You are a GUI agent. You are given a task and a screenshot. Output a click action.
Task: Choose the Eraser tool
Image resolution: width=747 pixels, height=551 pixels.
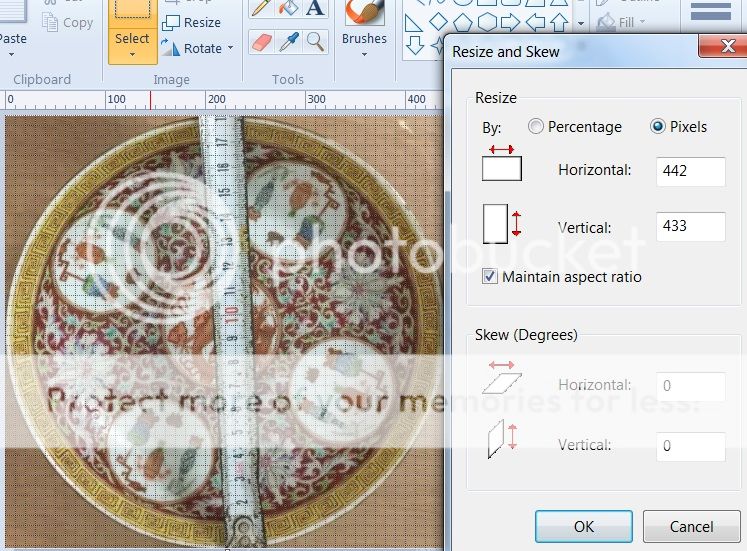(259, 41)
